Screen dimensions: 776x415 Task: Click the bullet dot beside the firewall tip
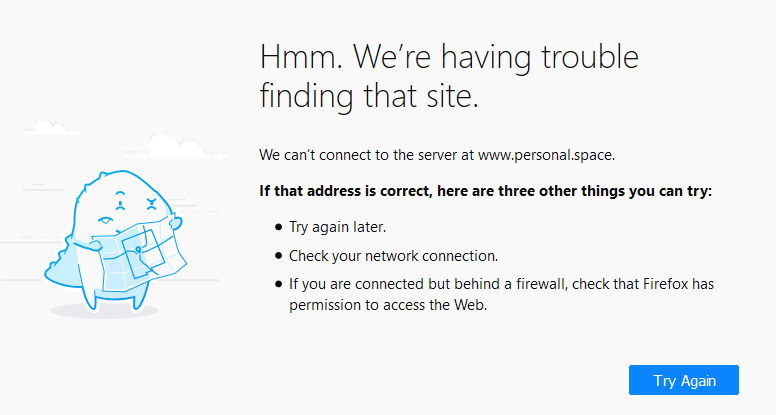(x=279, y=285)
